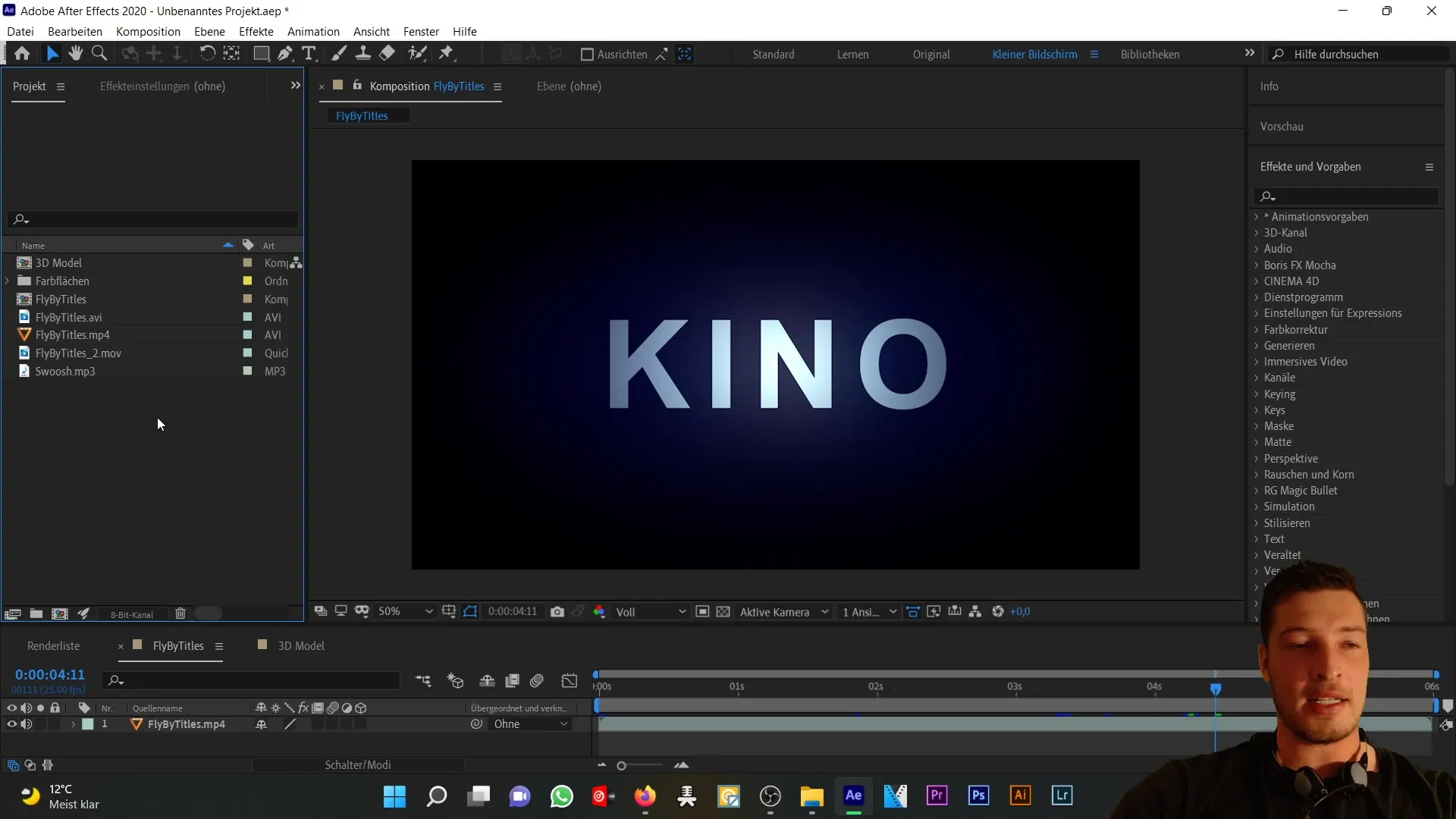Toggle pixel aspect ratio correction icon

click(913, 612)
